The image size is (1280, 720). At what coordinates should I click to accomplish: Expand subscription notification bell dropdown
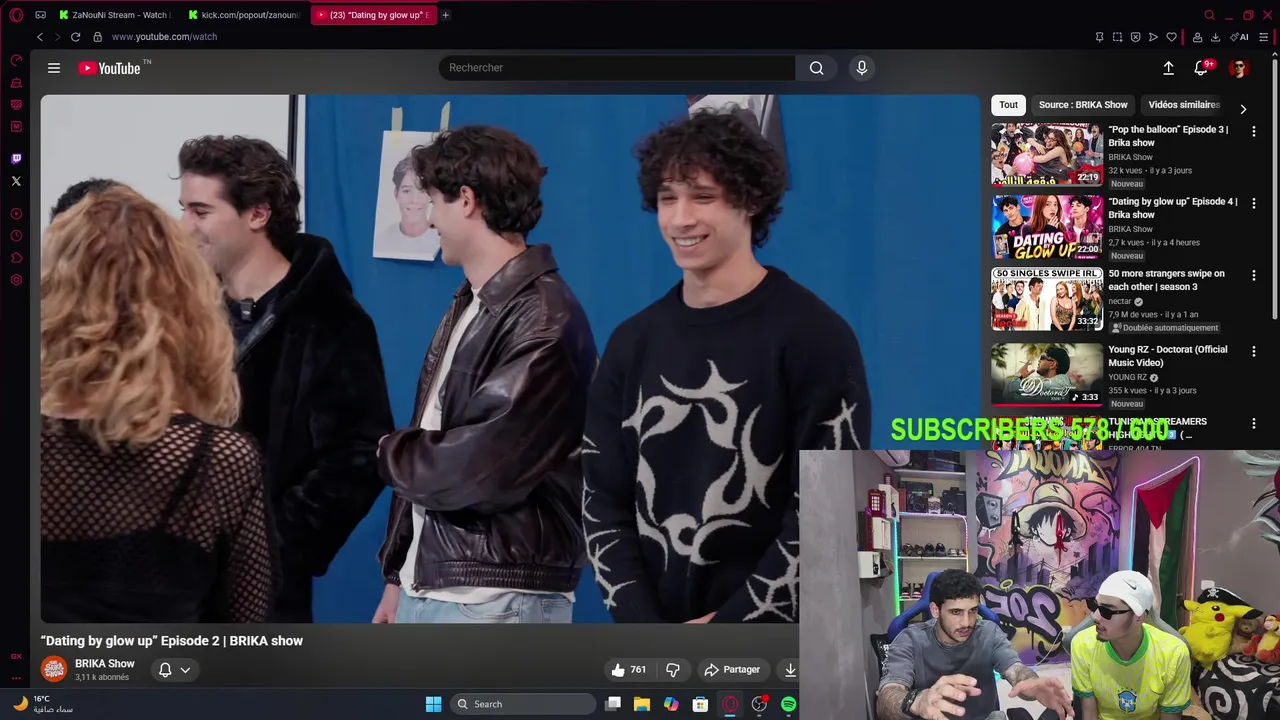coord(174,670)
